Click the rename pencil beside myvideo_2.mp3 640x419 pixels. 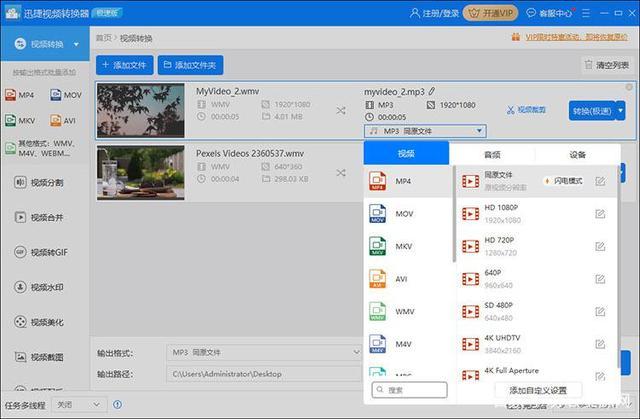(432, 91)
